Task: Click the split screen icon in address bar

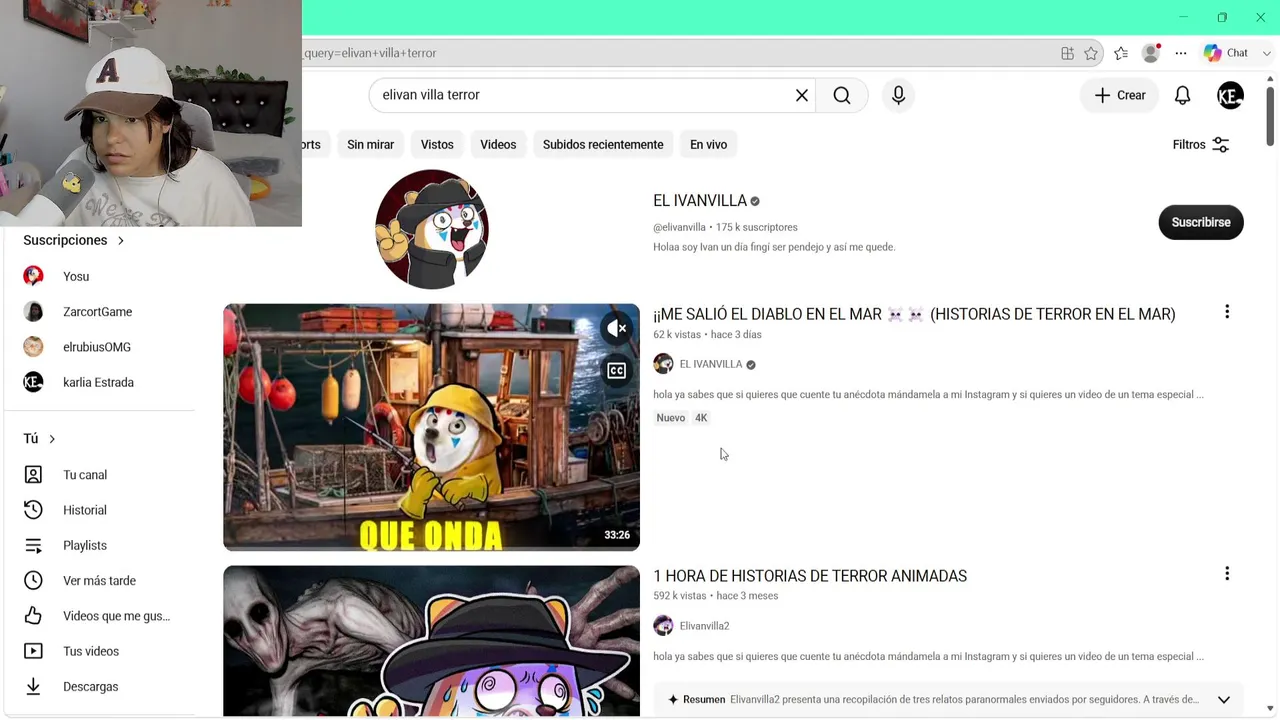Action: 1067,53
